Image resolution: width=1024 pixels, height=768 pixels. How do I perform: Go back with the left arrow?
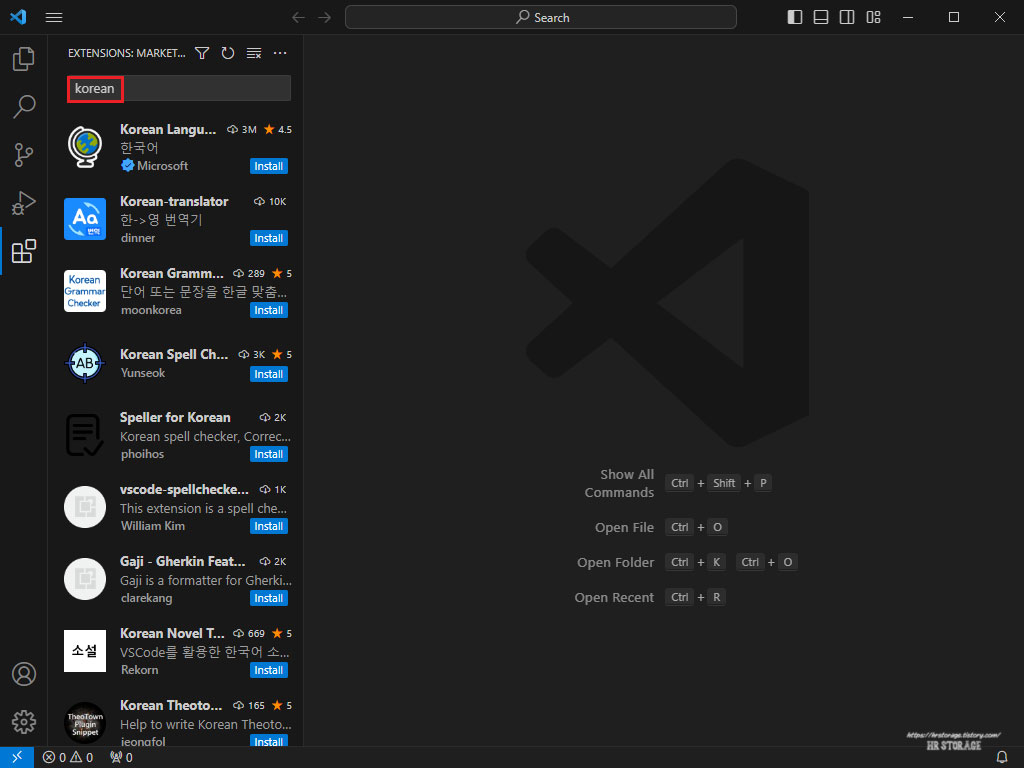click(298, 18)
